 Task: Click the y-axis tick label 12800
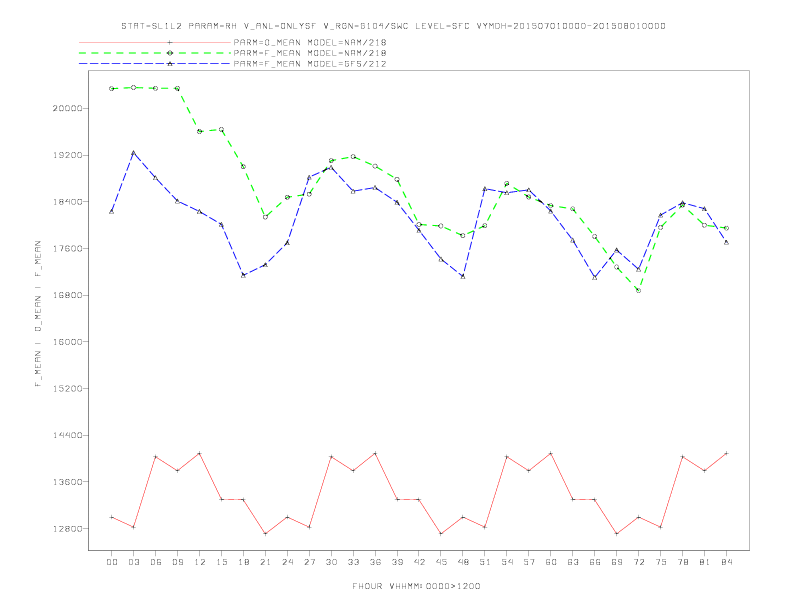[68, 529]
